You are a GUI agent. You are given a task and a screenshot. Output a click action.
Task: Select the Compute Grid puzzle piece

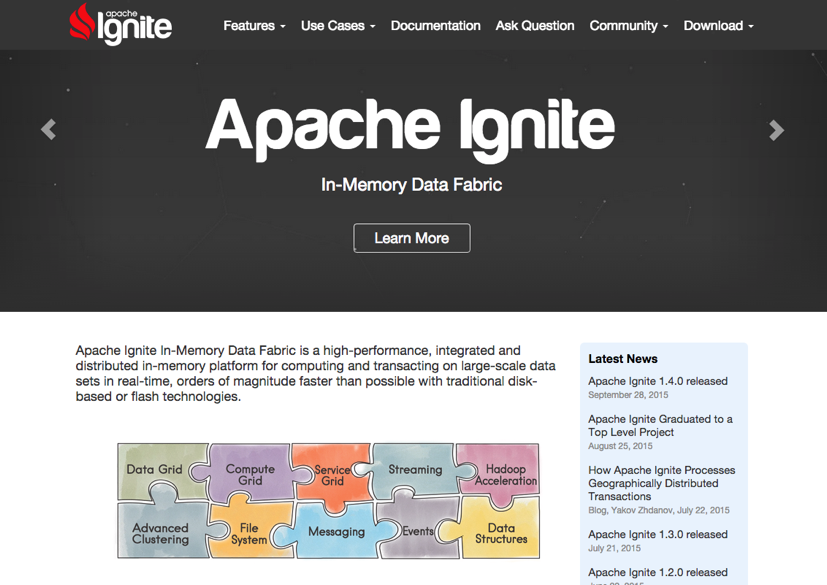[250, 474]
